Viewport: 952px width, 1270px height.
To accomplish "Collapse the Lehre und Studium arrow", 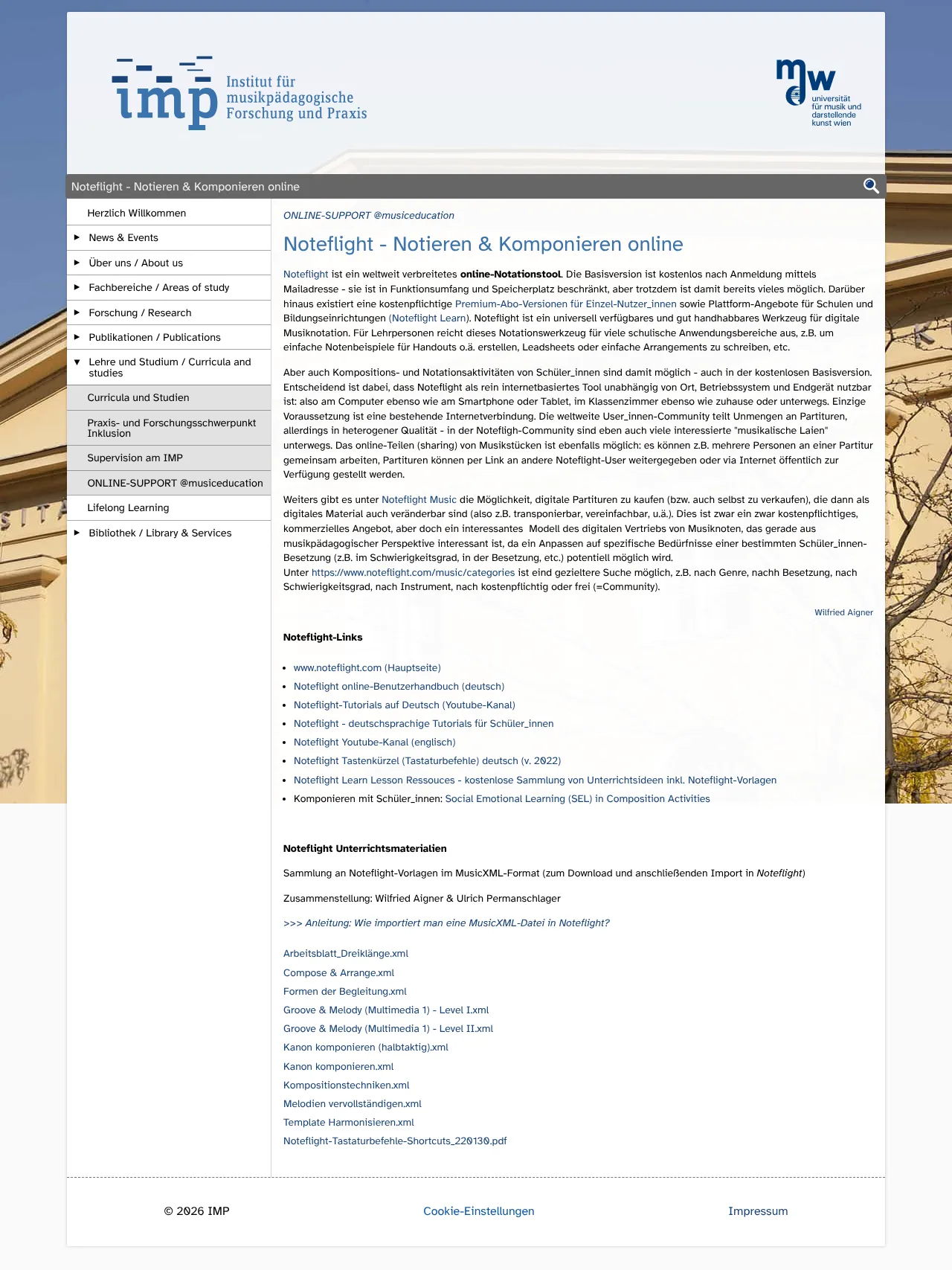I will click(77, 362).
